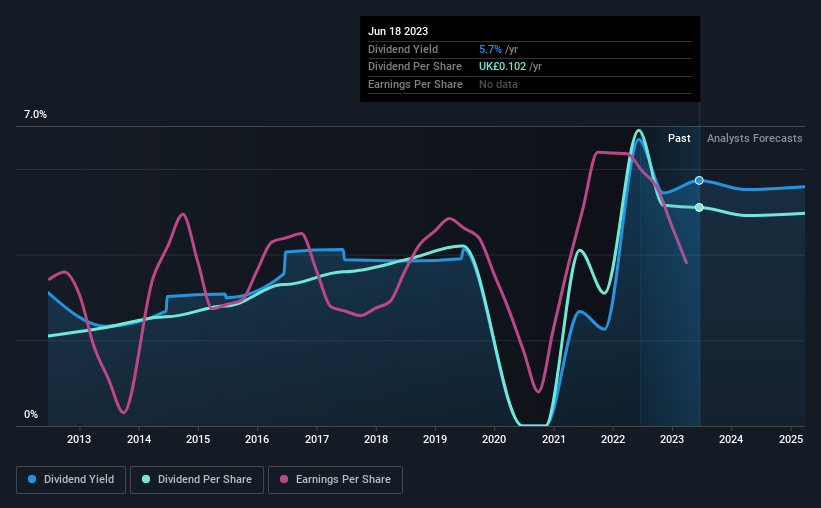Image resolution: width=821 pixels, height=508 pixels.
Task: Click the 2021 x-axis label
Action: 553,439
